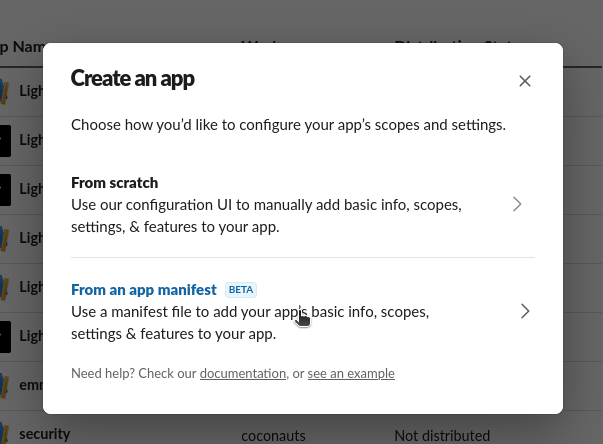
Task: Open the From scratch chevron arrow
Action: 517,204
